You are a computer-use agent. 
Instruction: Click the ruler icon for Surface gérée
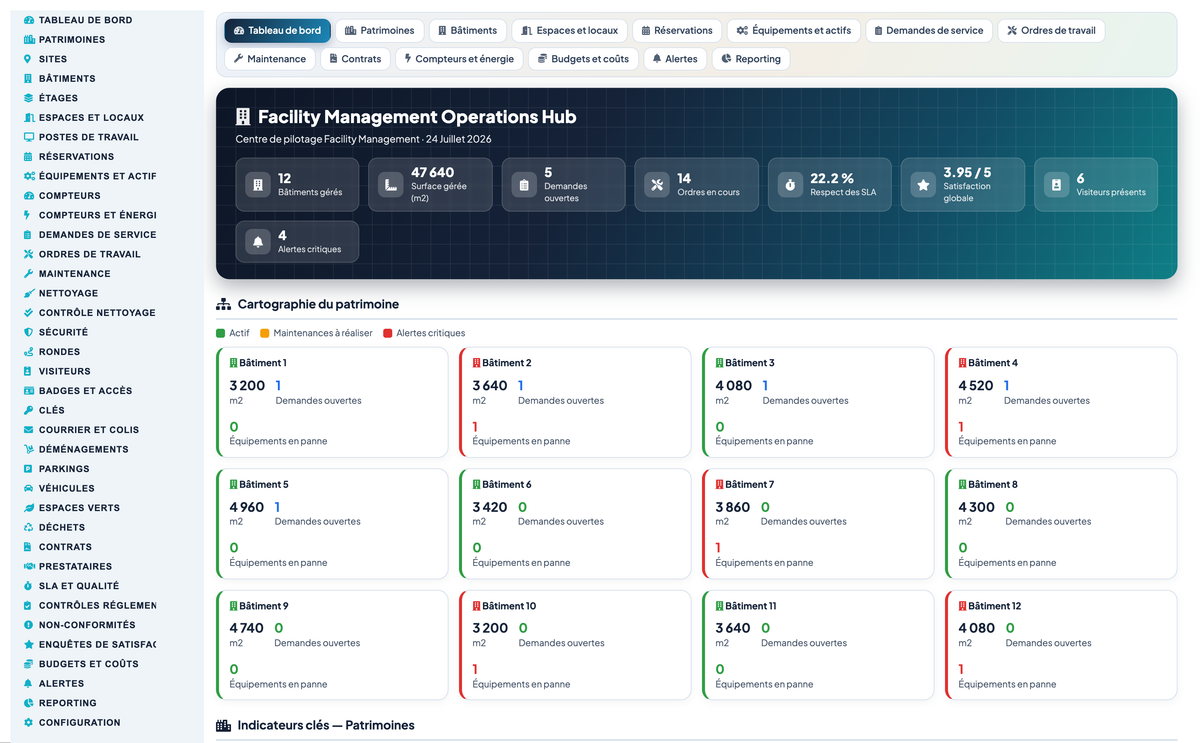[x=391, y=185]
